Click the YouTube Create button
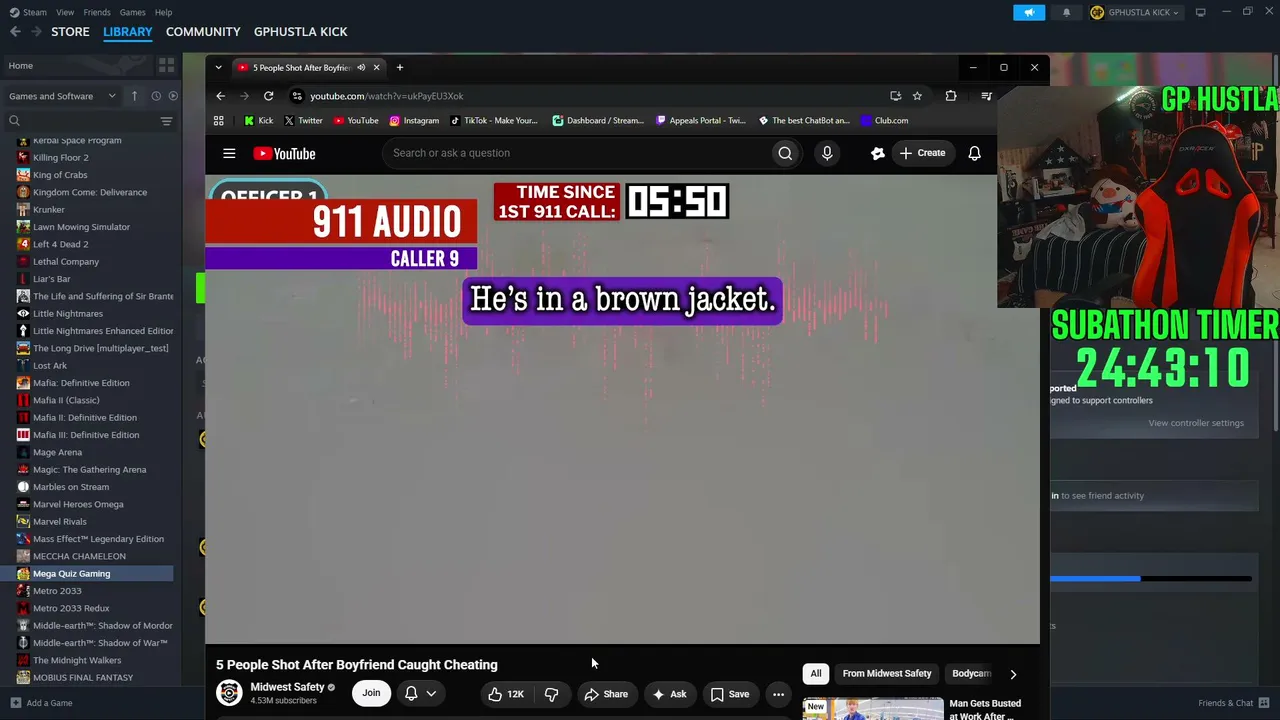The width and height of the screenshot is (1280, 720). (922, 153)
